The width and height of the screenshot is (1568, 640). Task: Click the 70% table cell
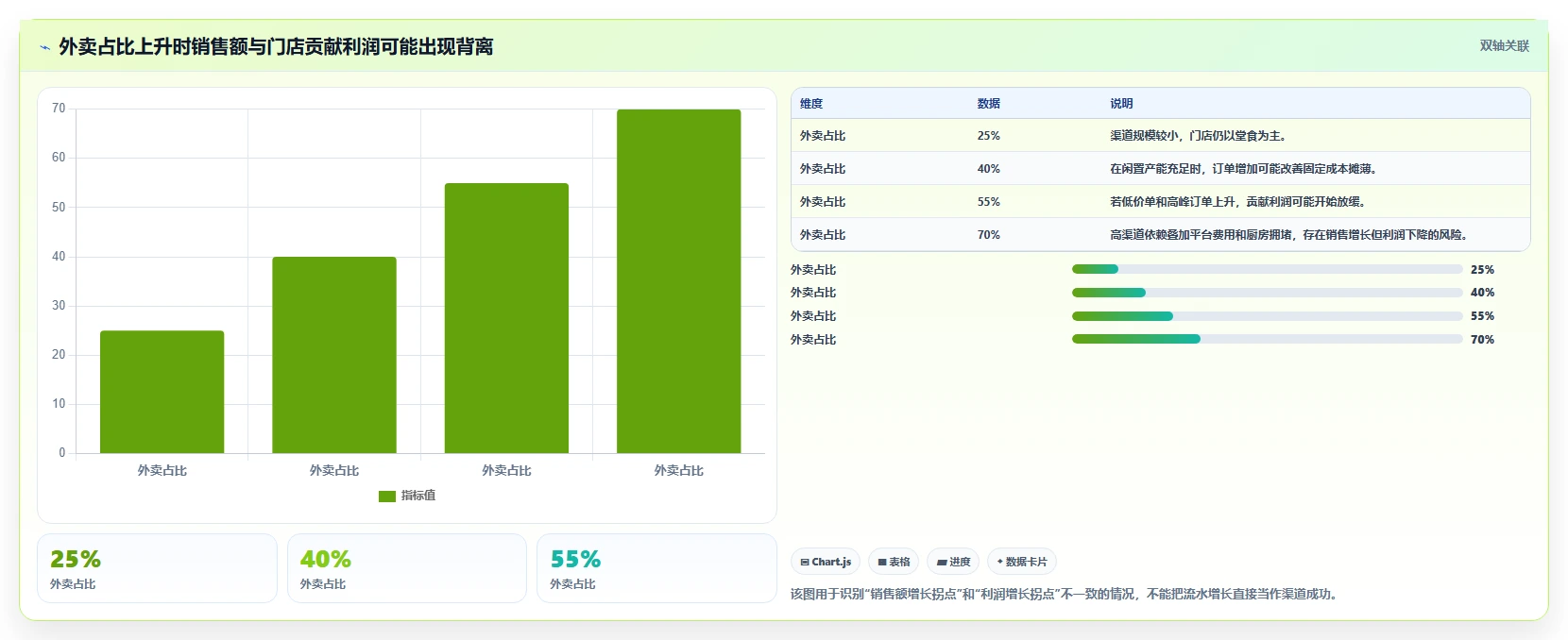[x=989, y=235]
